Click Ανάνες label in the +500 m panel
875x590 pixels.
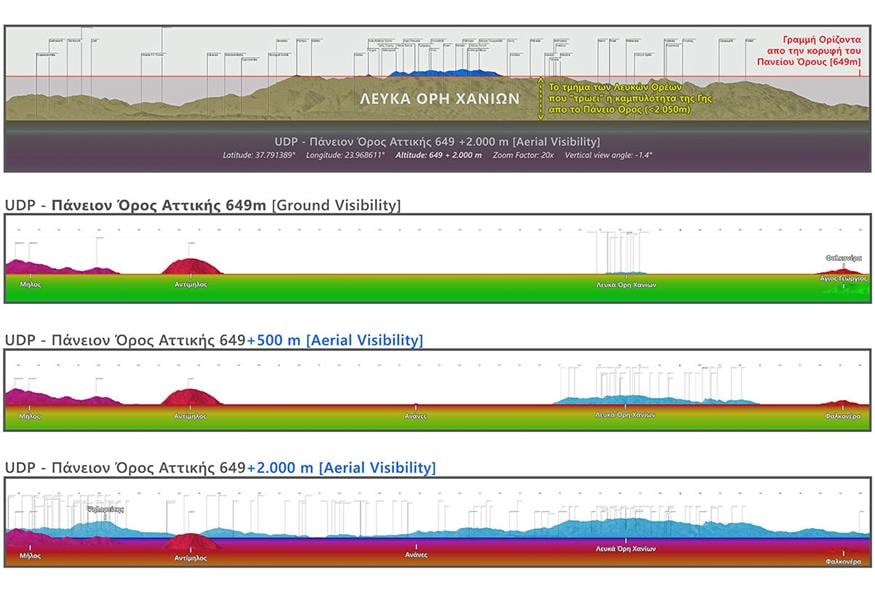point(416,415)
